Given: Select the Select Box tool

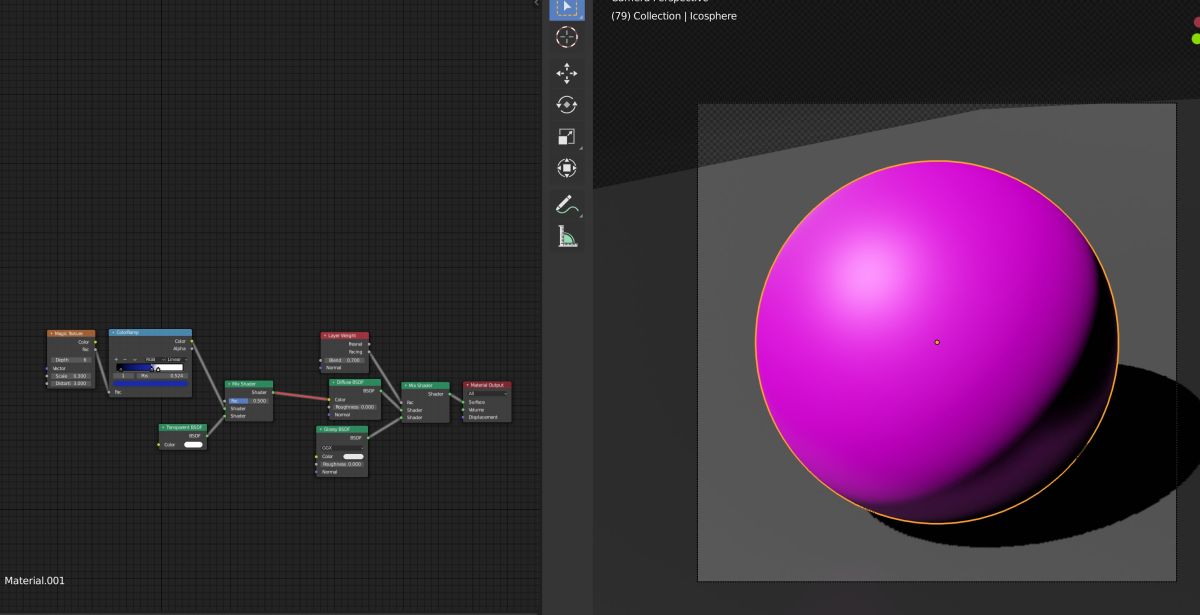Looking at the screenshot, I should tap(566, 8).
